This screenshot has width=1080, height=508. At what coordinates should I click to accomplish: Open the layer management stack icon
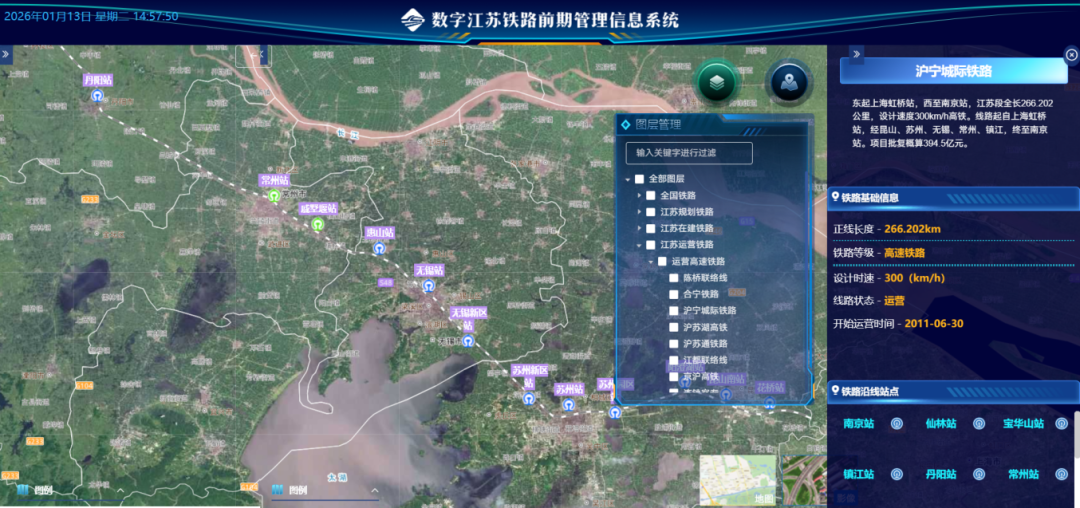[718, 83]
